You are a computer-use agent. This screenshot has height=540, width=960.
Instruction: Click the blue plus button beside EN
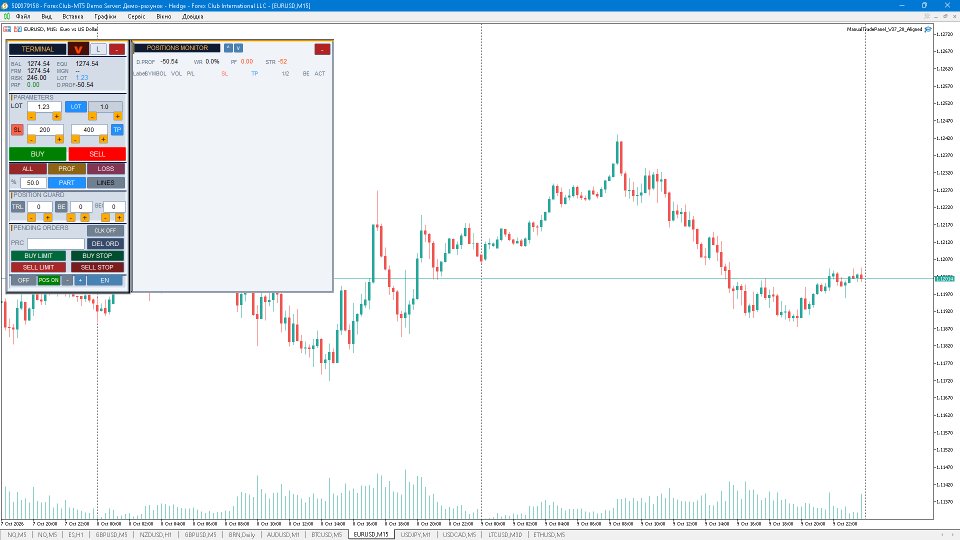click(80, 280)
